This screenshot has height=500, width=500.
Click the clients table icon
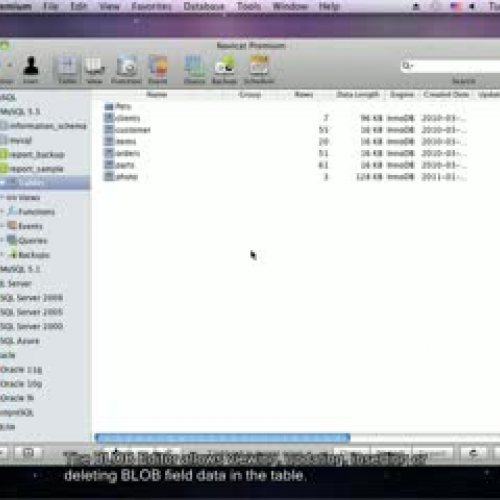(109, 118)
